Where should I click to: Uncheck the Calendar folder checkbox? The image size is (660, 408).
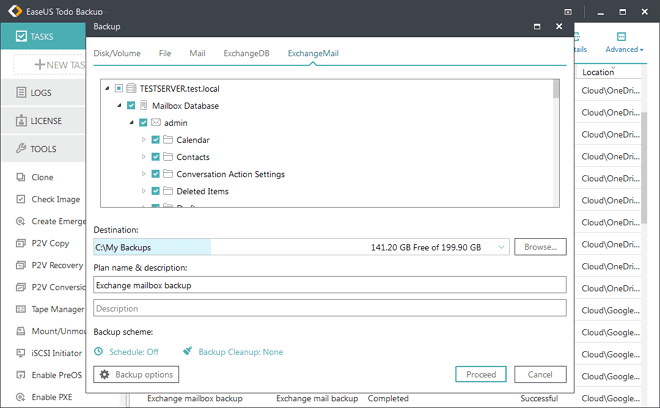click(155, 139)
